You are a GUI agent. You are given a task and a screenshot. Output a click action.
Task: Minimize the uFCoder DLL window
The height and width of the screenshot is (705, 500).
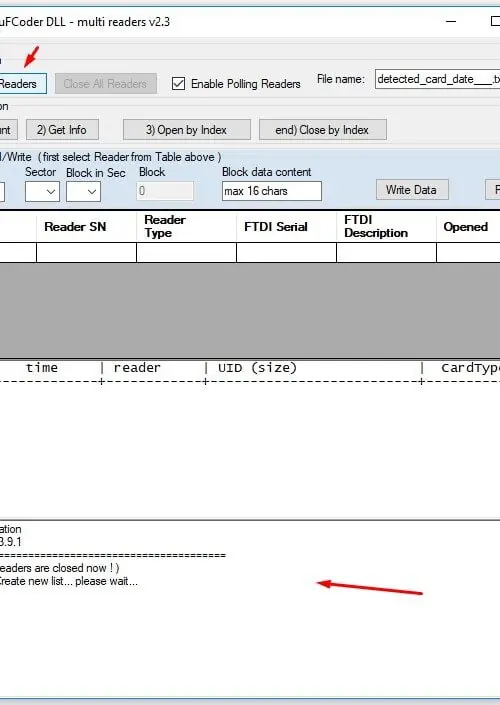451,21
